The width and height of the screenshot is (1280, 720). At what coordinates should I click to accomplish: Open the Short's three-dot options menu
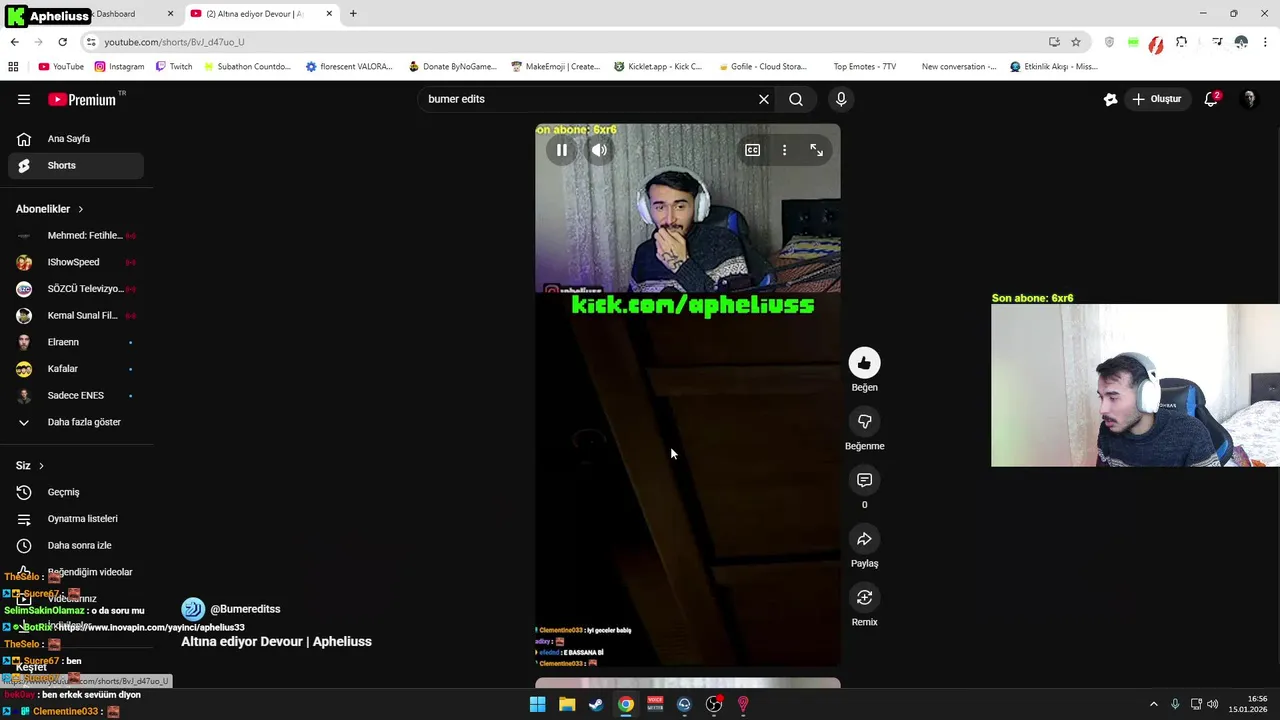pos(784,150)
